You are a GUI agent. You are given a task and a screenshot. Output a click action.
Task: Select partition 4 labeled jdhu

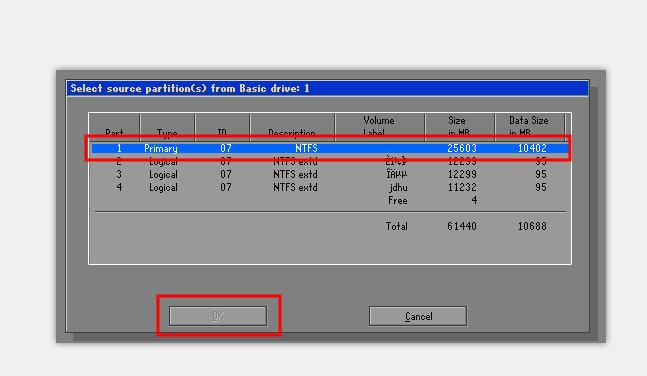click(330, 187)
